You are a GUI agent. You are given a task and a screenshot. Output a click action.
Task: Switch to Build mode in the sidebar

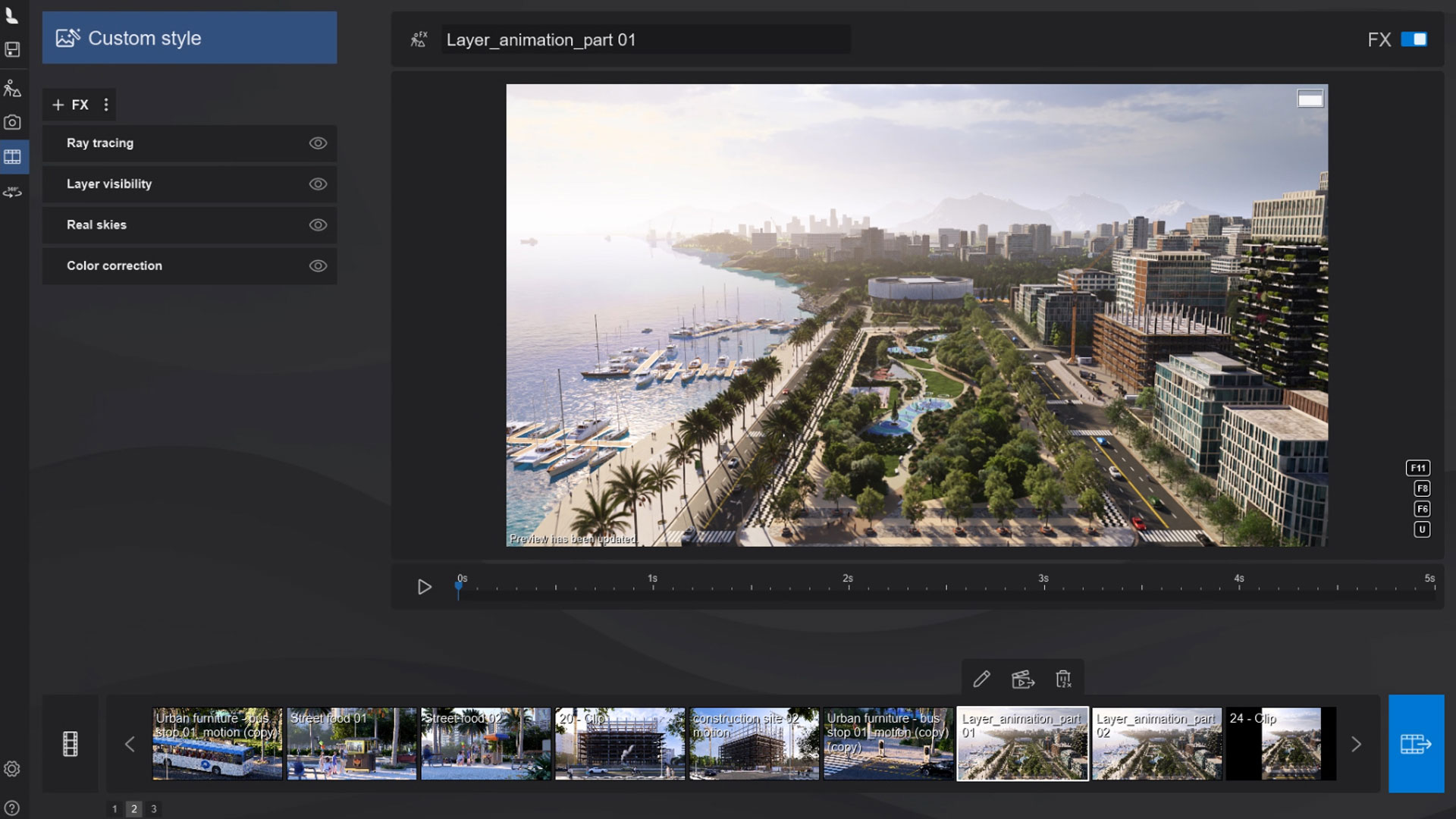click(13, 87)
